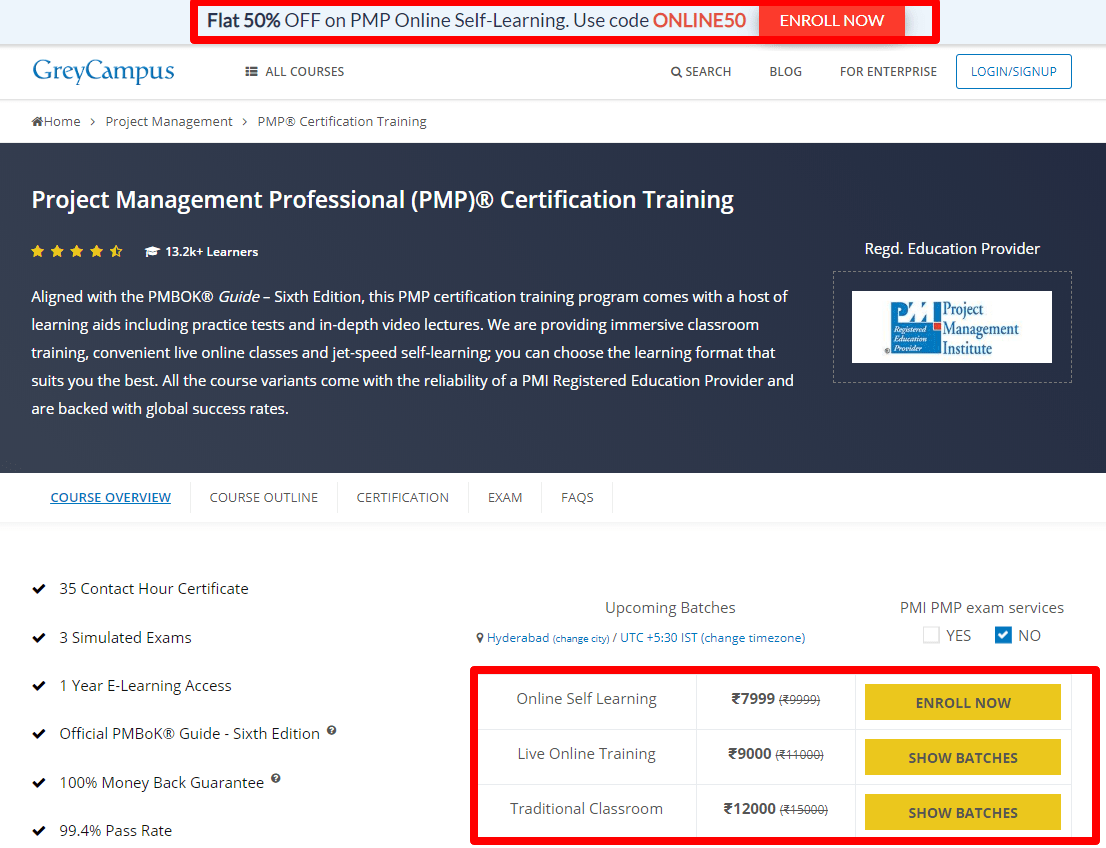Switch to CERTIFICATION tab
Screen dimensions: 1106x848
click(x=403, y=497)
